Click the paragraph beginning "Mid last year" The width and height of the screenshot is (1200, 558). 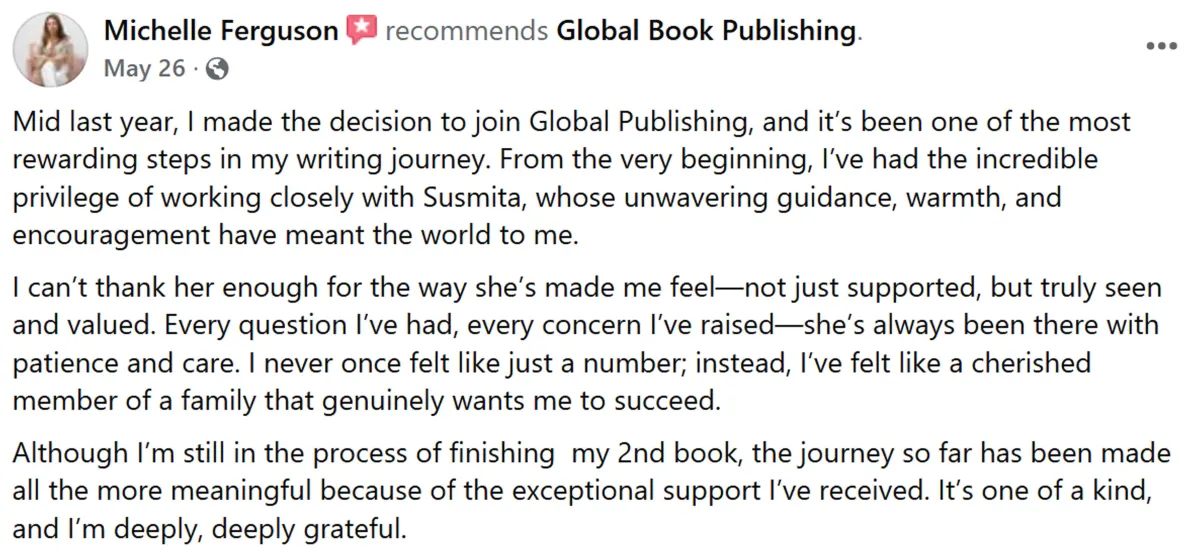[x=572, y=178]
